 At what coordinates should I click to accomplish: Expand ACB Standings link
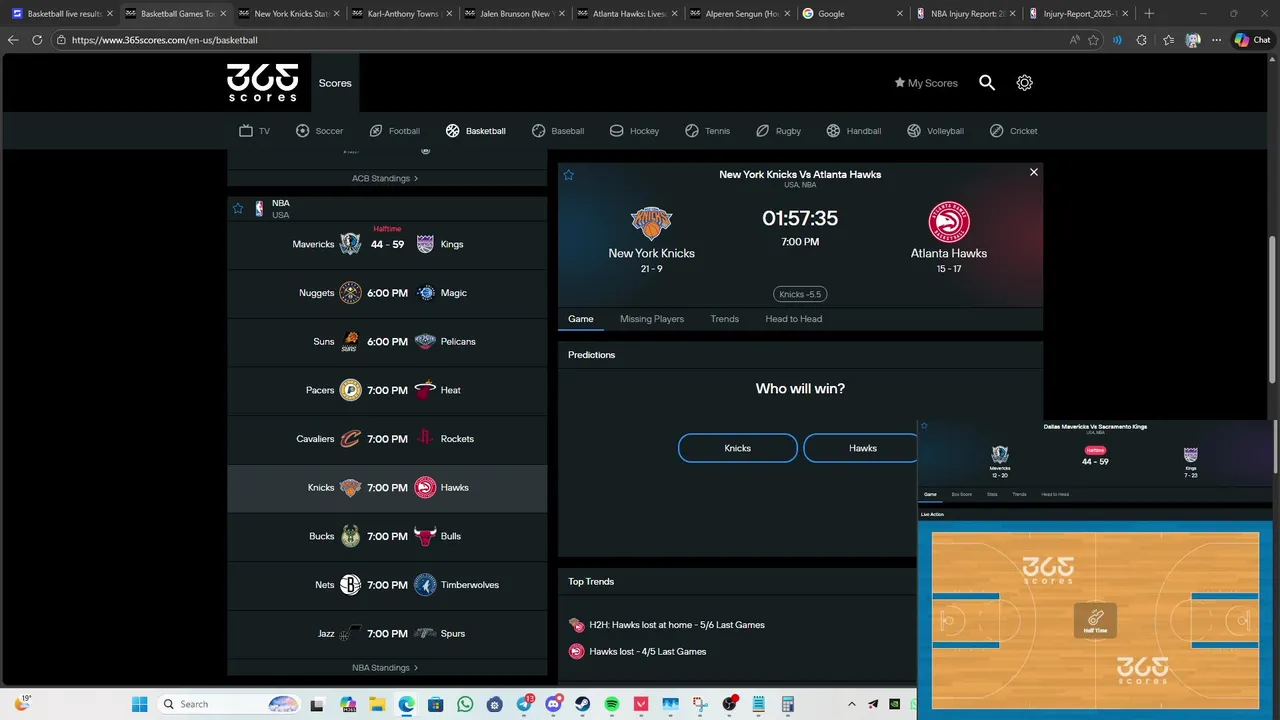(x=385, y=178)
